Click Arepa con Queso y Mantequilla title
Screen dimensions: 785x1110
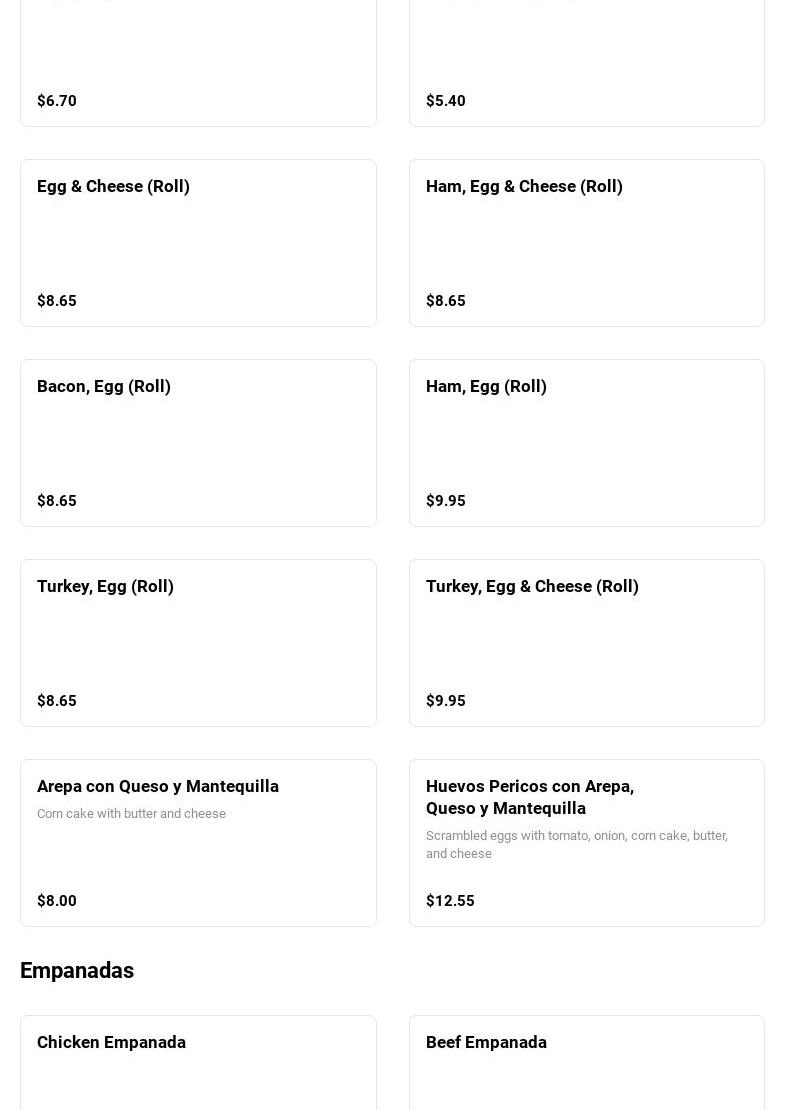[158, 786]
